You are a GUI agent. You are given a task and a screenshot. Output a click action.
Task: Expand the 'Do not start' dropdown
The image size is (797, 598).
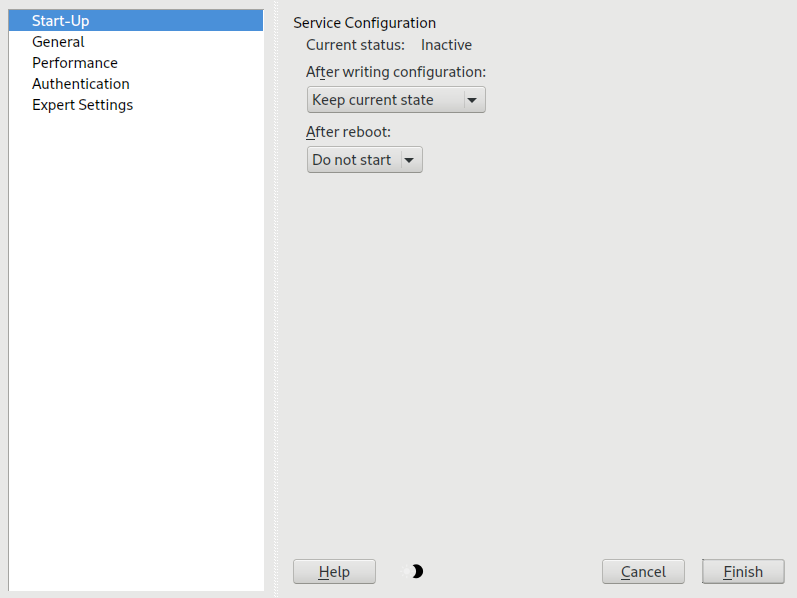(352, 160)
